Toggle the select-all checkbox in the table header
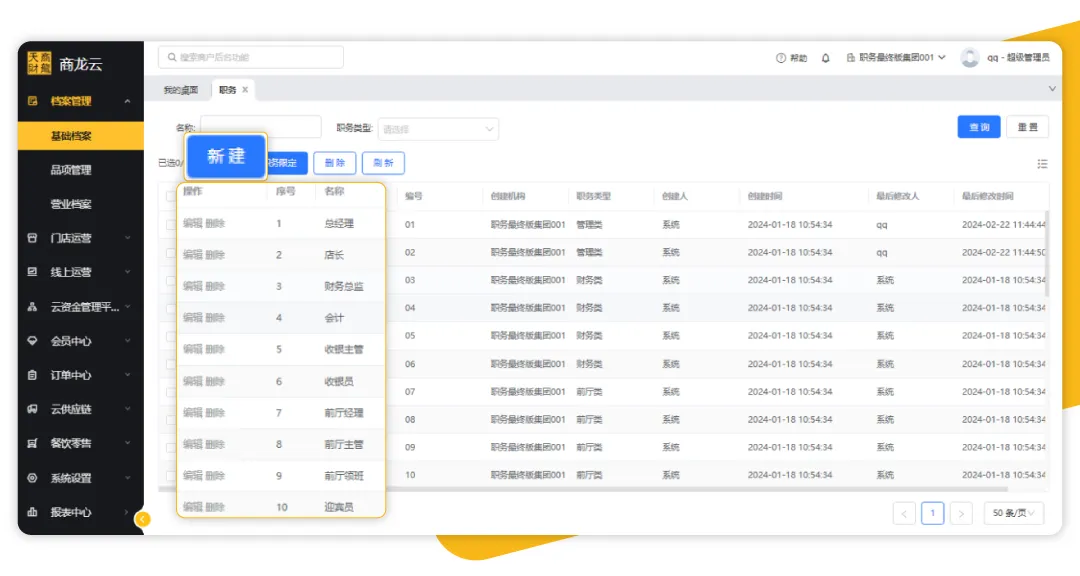Viewport: 1080px width, 576px height. click(170, 196)
